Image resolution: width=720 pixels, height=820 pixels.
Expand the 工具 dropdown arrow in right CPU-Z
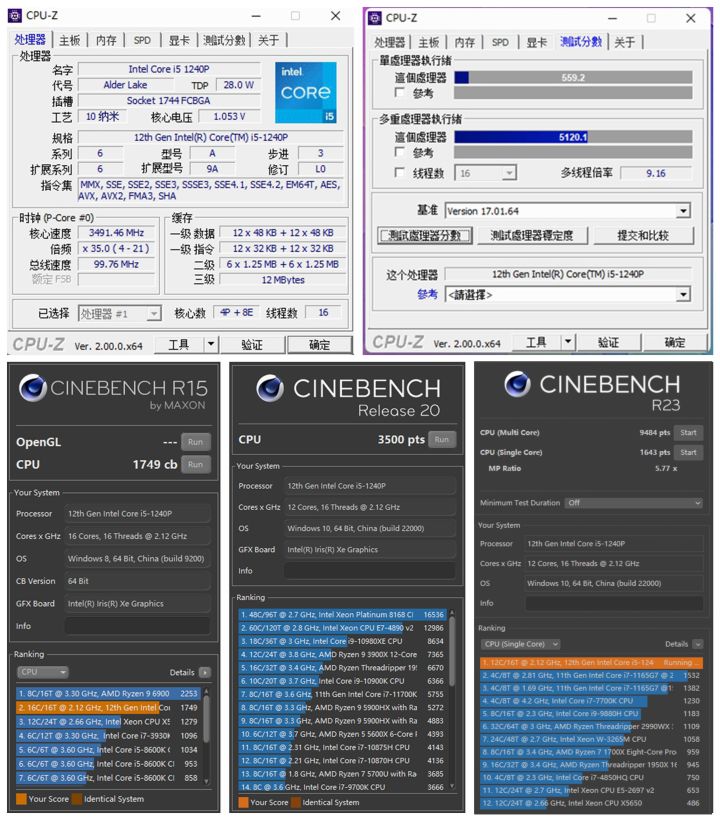point(568,342)
